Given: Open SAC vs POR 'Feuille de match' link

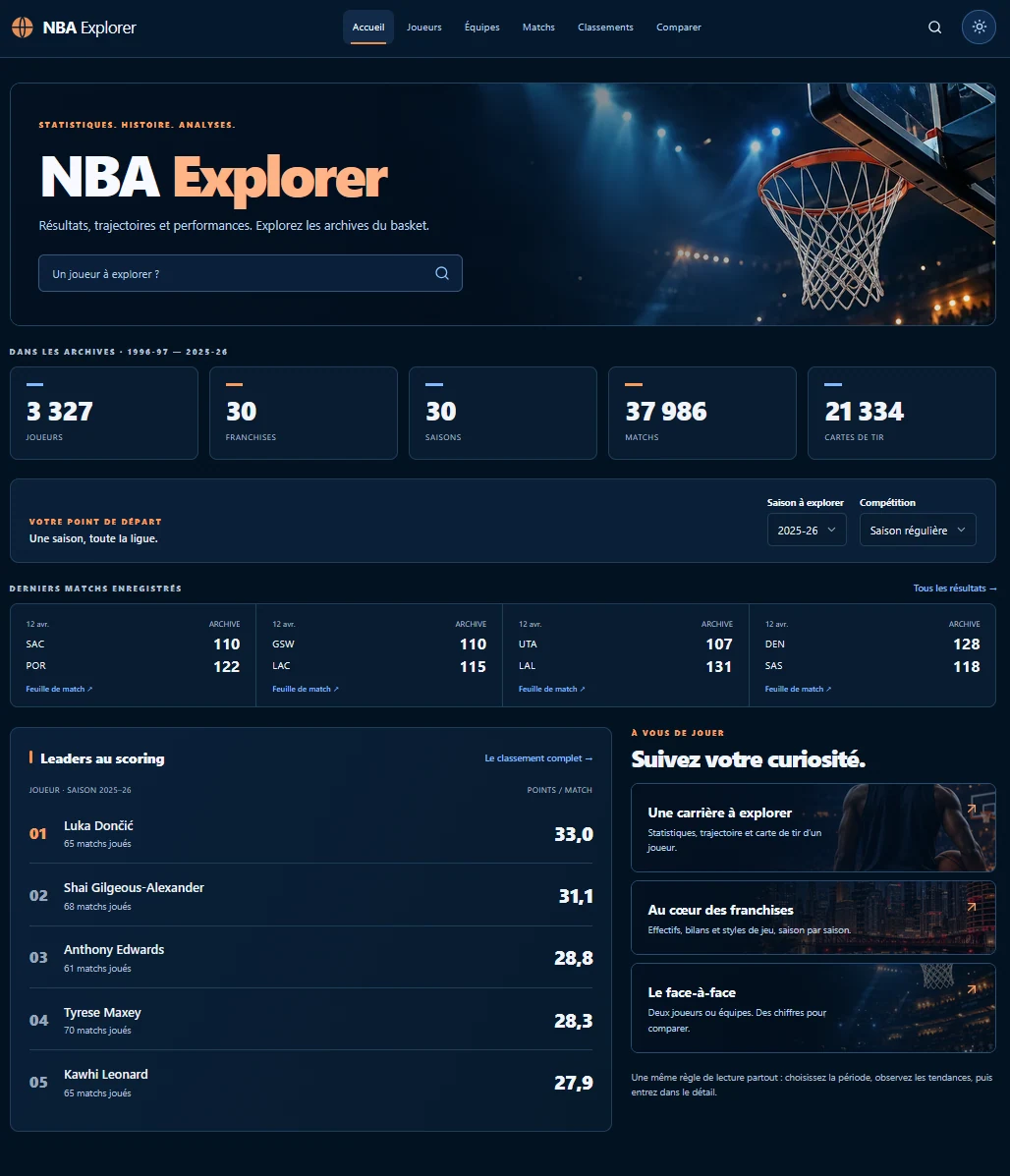Looking at the screenshot, I should click(x=59, y=689).
